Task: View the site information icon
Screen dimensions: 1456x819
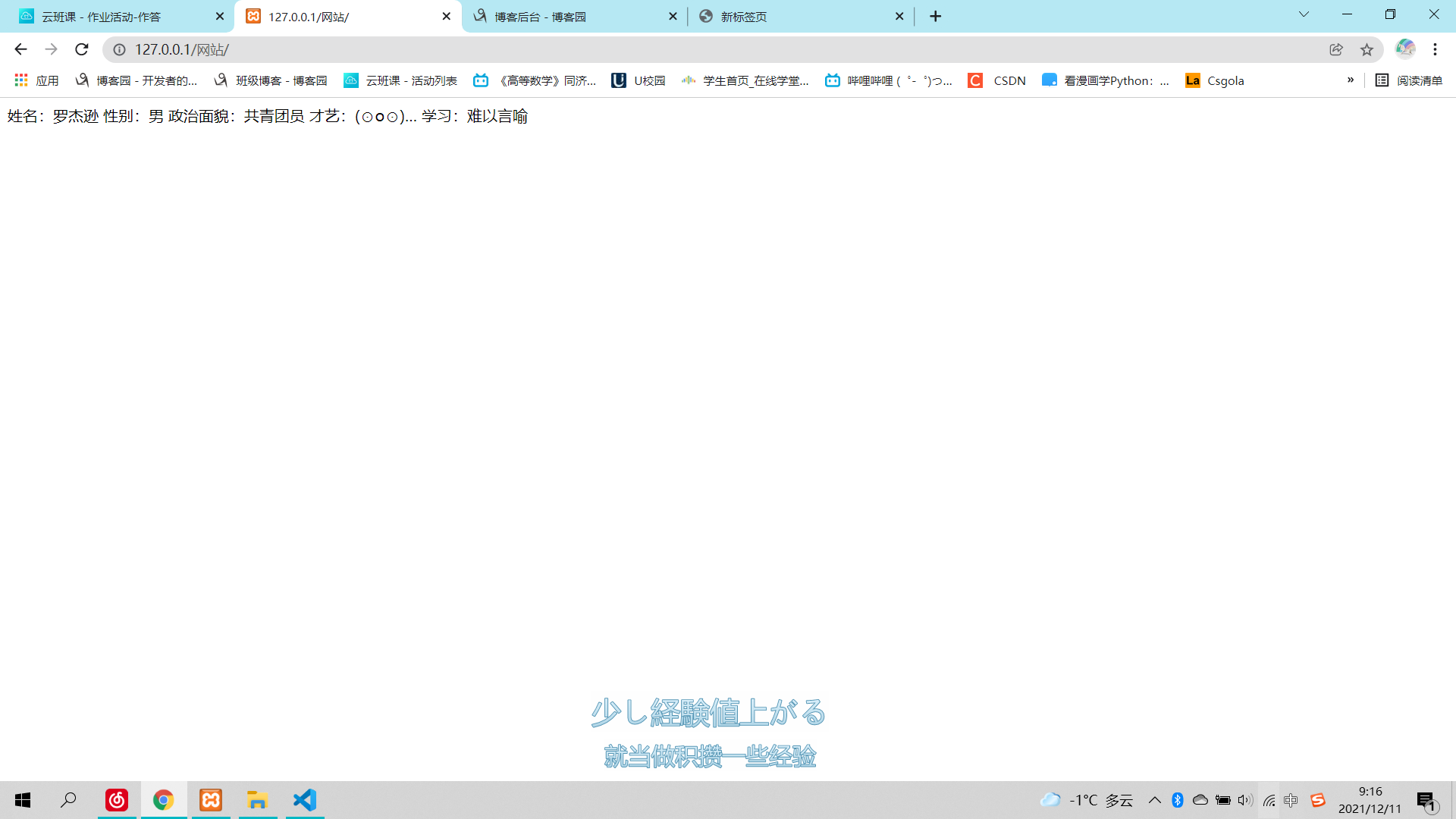Action: [x=119, y=49]
